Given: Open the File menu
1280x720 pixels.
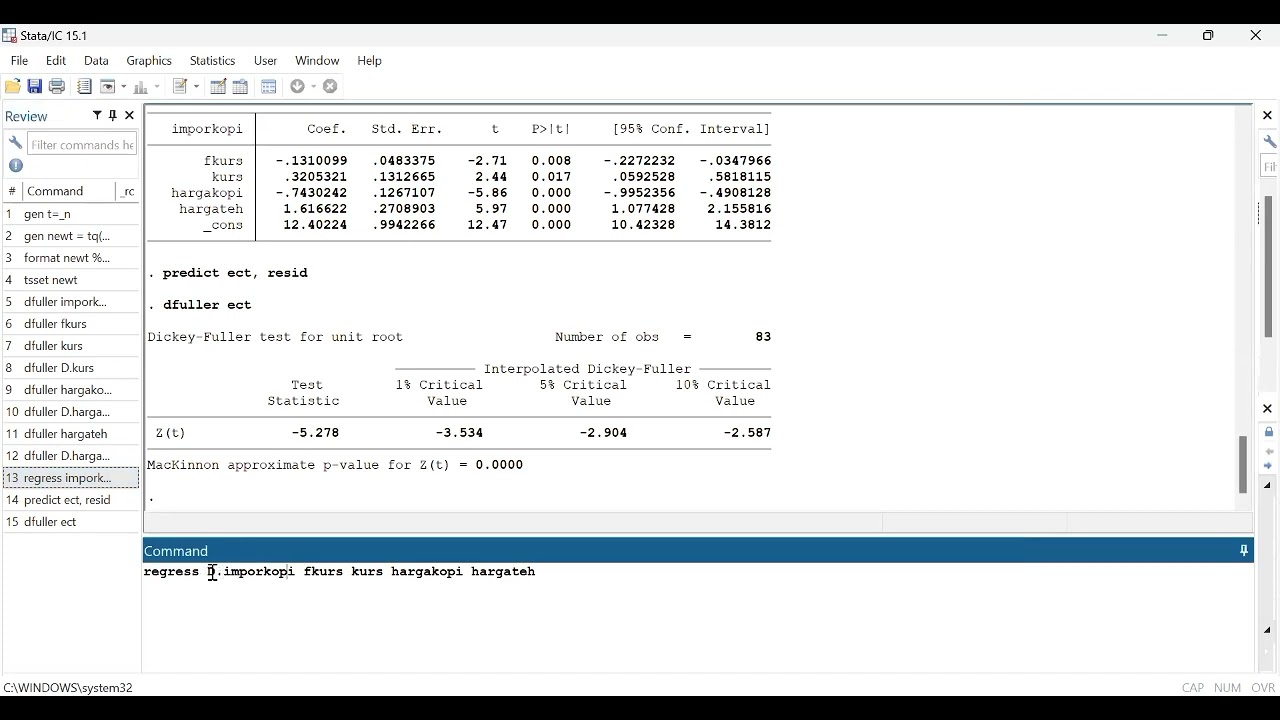Looking at the screenshot, I should pyautogui.click(x=19, y=61).
